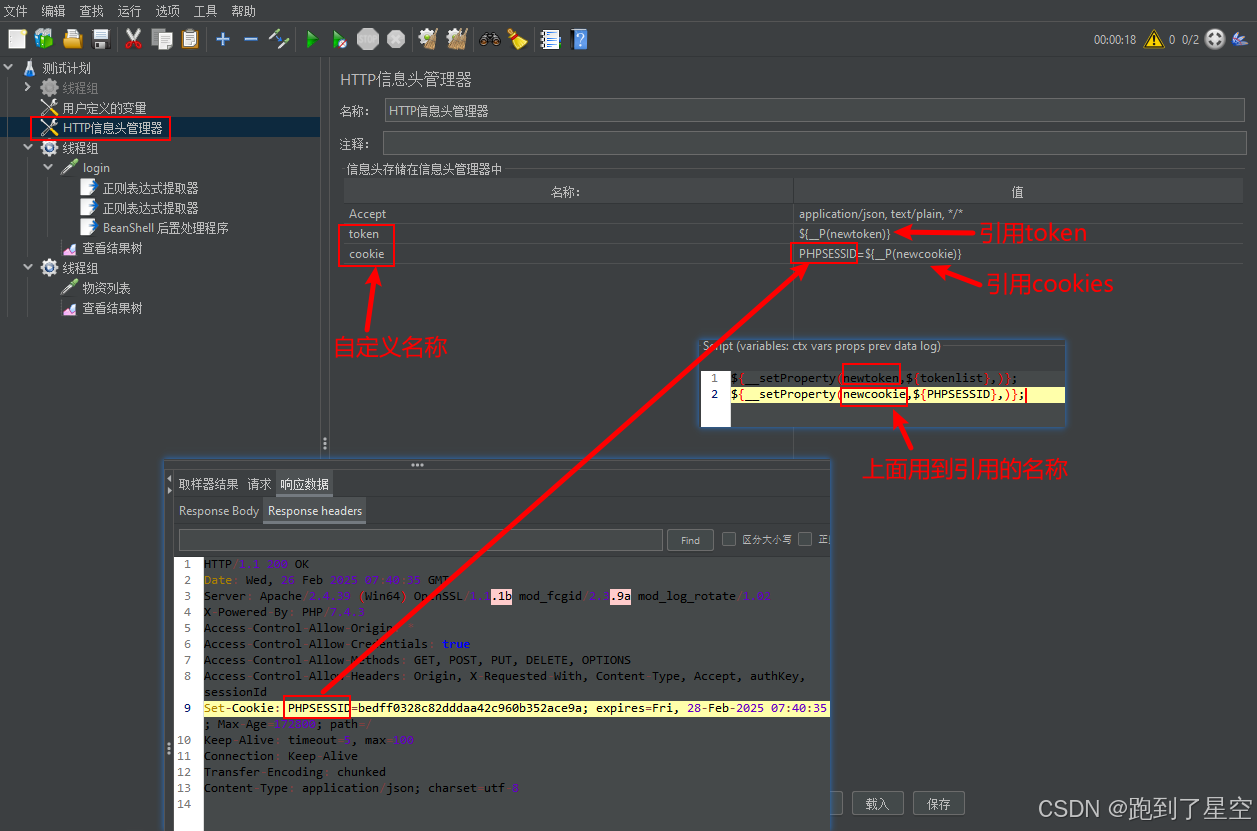Click the Open file folder icon
The width and height of the screenshot is (1257, 831).
72,39
